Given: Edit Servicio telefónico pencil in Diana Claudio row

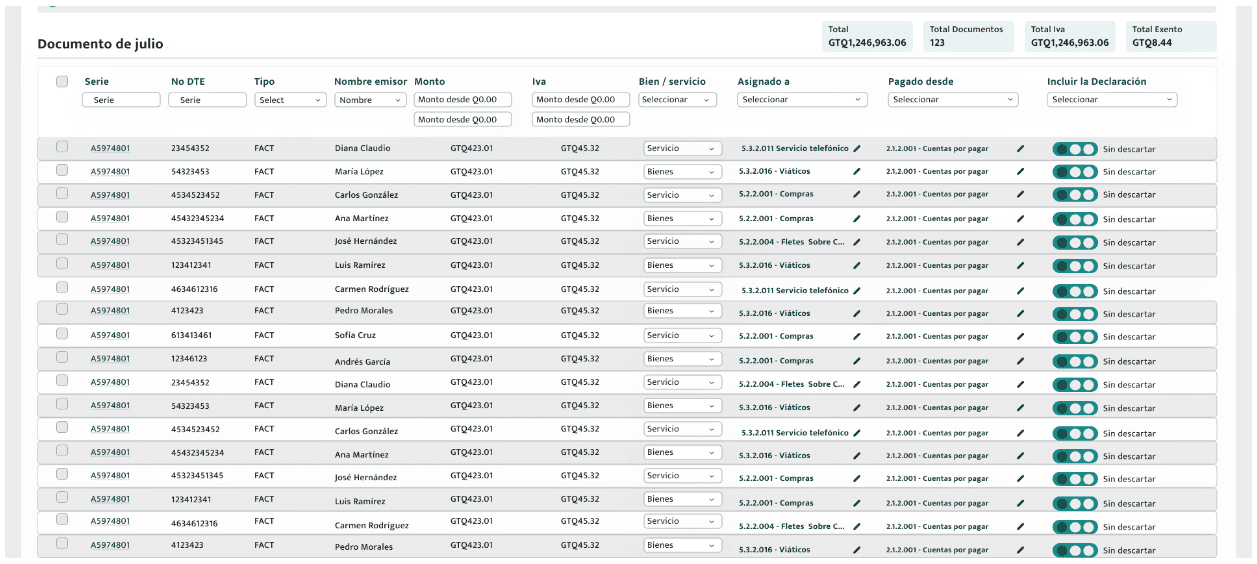Looking at the screenshot, I should coord(856,148).
